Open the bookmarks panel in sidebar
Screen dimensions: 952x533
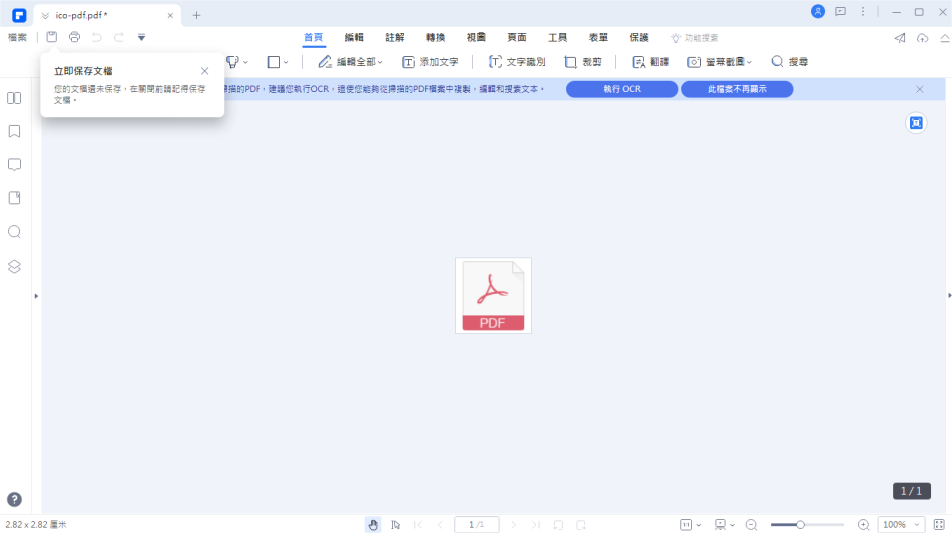coord(14,131)
